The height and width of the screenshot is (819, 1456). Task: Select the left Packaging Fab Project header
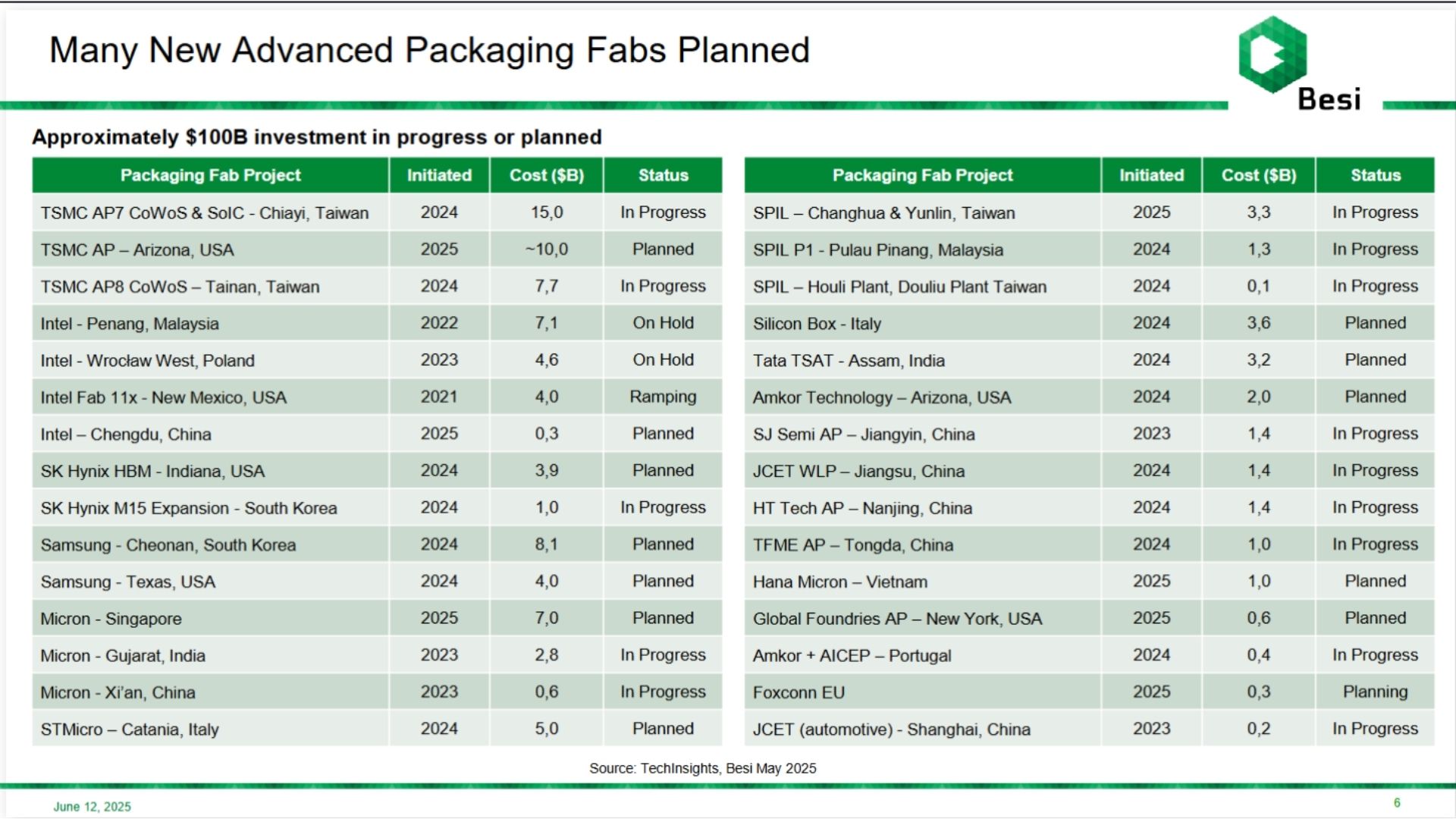[x=210, y=175]
